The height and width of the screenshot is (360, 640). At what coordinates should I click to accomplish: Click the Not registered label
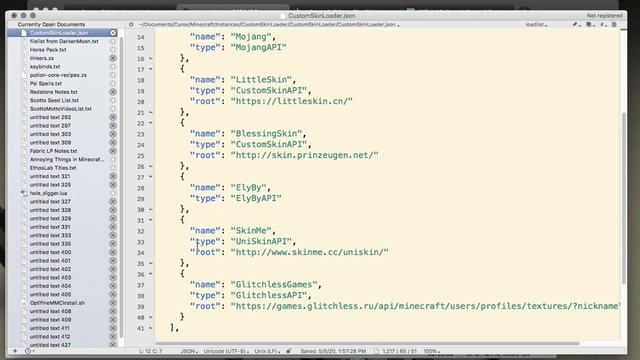click(604, 16)
